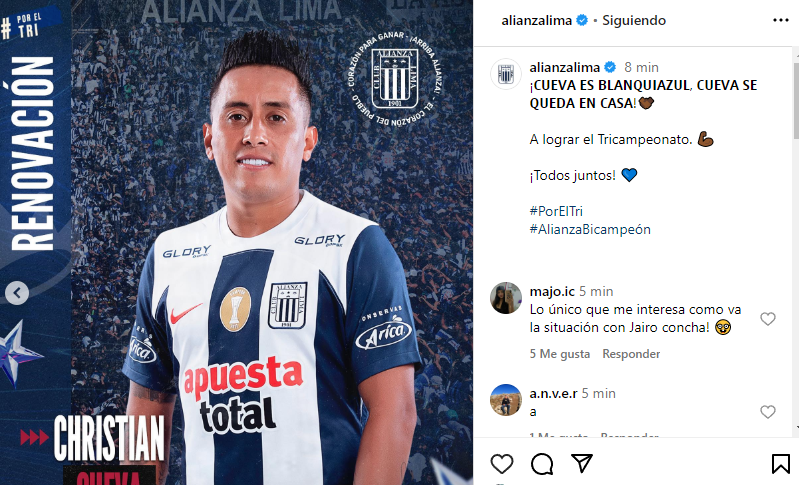Save the post with the bookmark icon

tap(780, 464)
